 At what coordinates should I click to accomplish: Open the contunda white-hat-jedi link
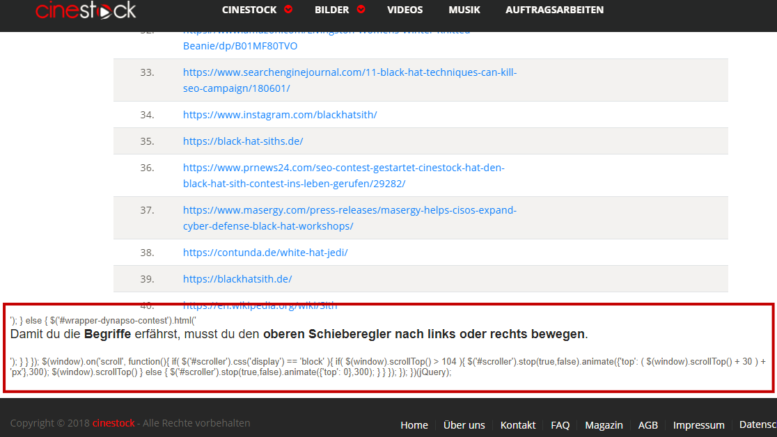point(265,252)
